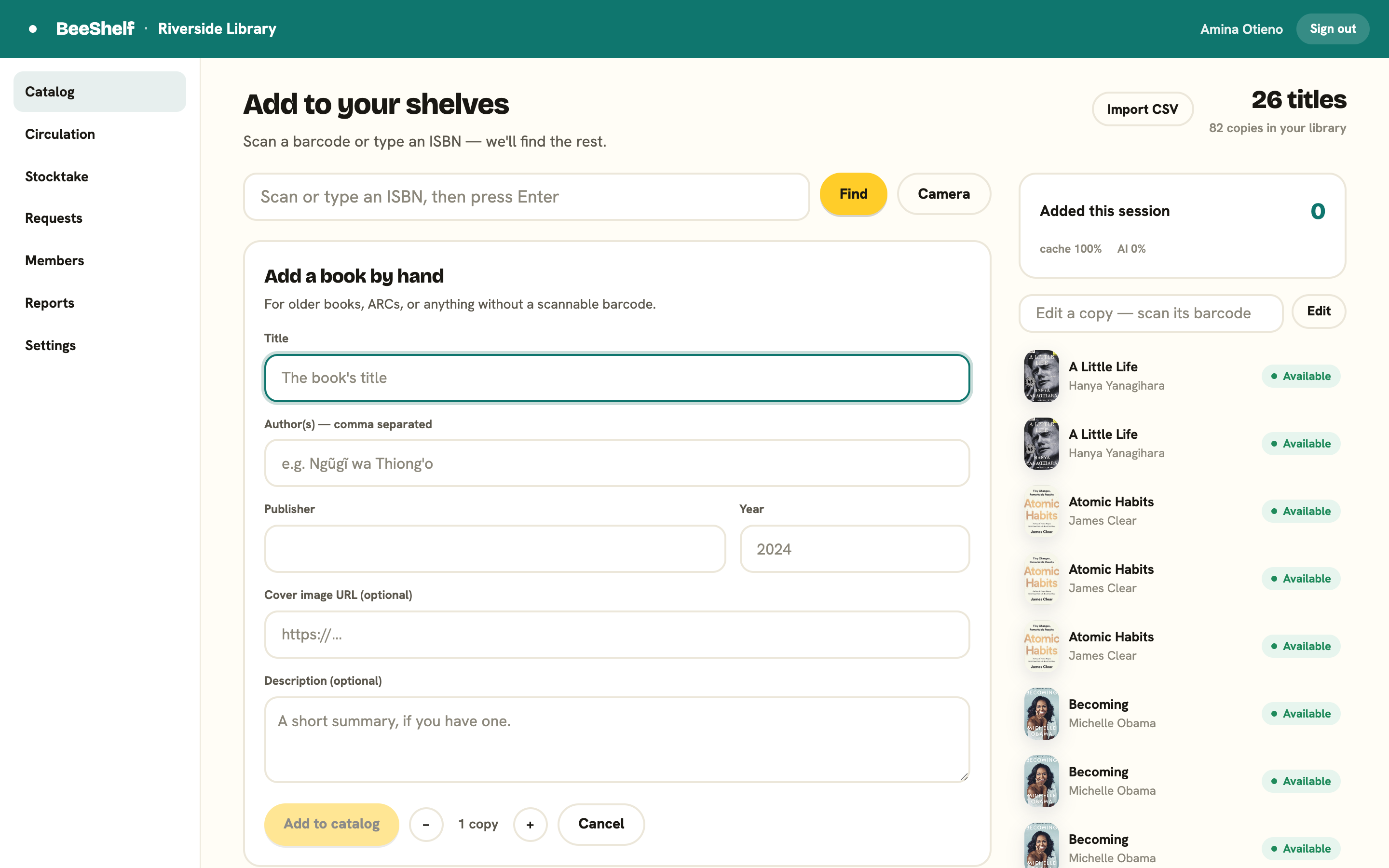This screenshot has height=868, width=1389.
Task: Click the BeeShelf brand name
Action: pyautogui.click(x=95, y=29)
